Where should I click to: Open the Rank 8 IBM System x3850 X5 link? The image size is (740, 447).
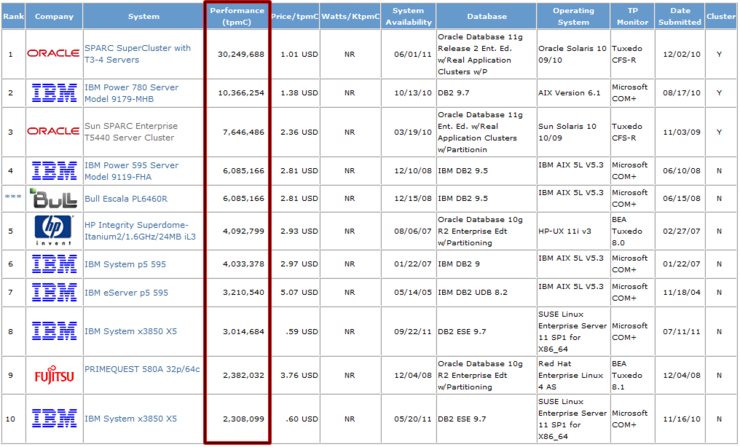[x=131, y=331]
